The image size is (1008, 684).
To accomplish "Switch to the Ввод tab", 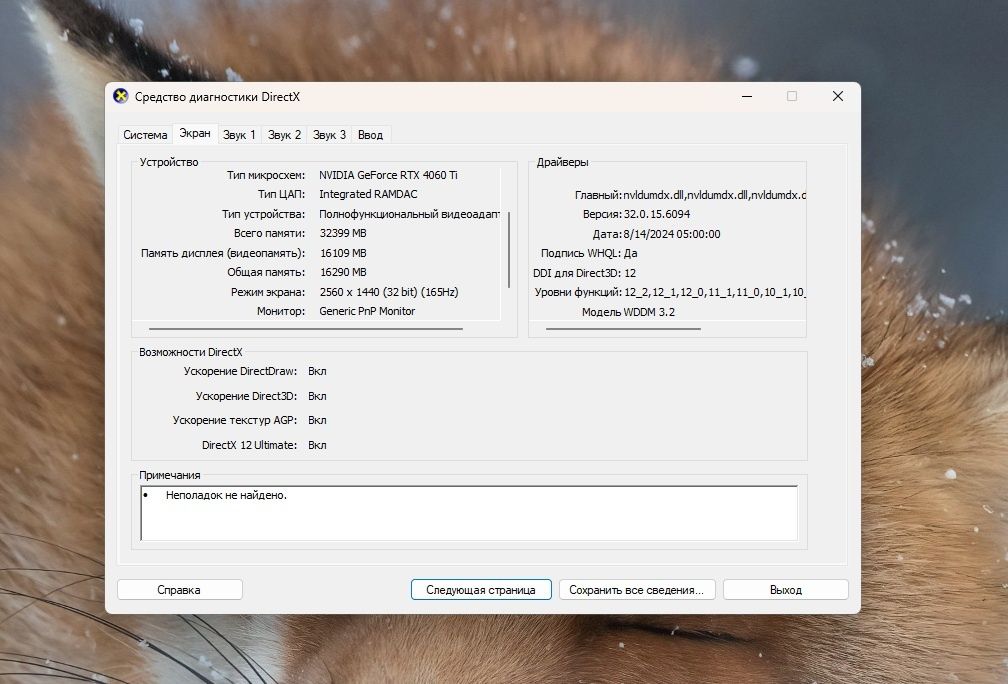I will coord(370,135).
